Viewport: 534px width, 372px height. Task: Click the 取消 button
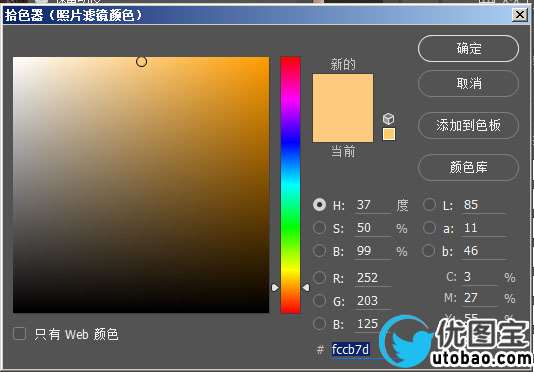click(468, 83)
